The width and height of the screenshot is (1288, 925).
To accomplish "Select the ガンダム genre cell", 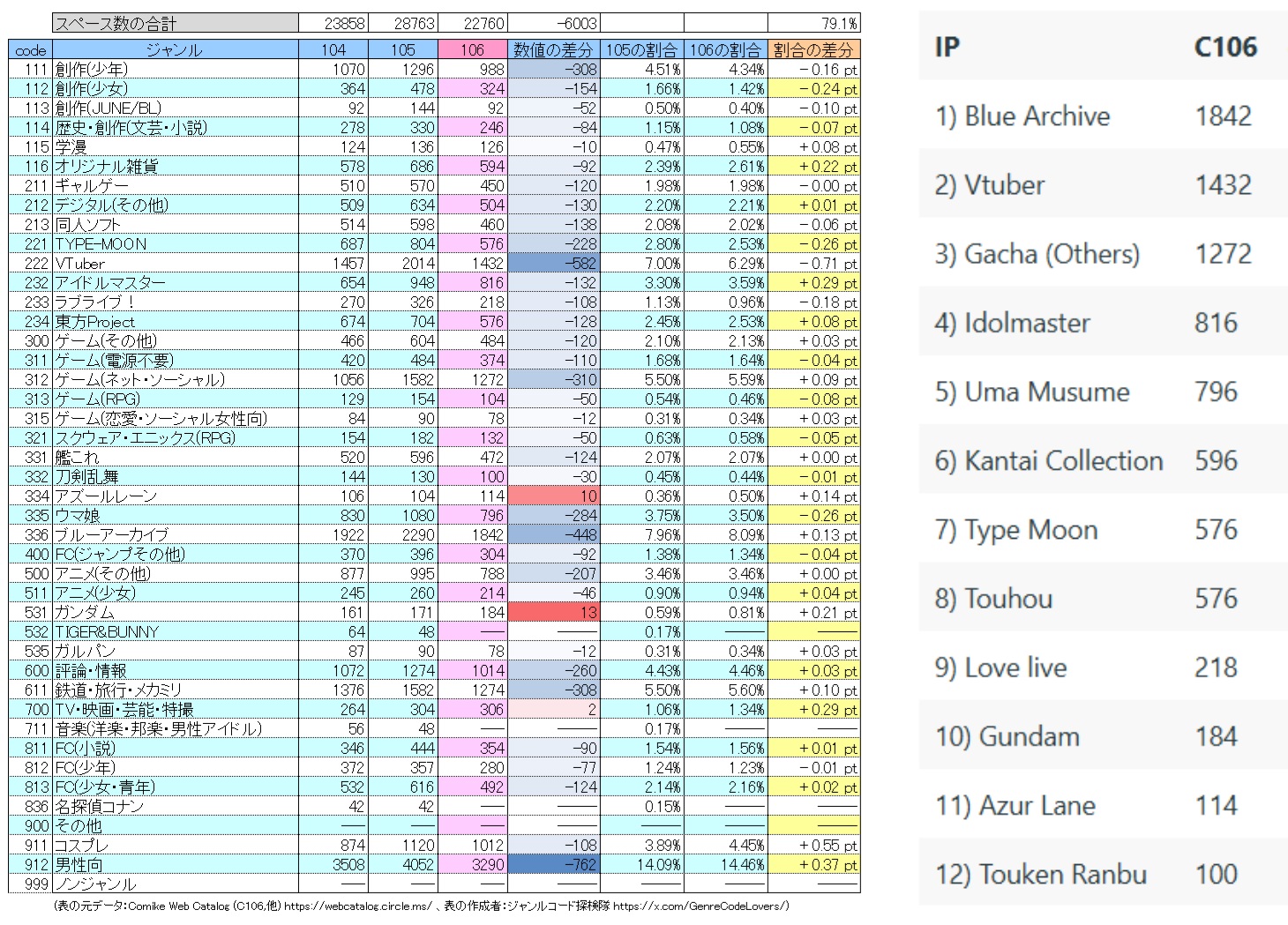I will (x=175, y=612).
